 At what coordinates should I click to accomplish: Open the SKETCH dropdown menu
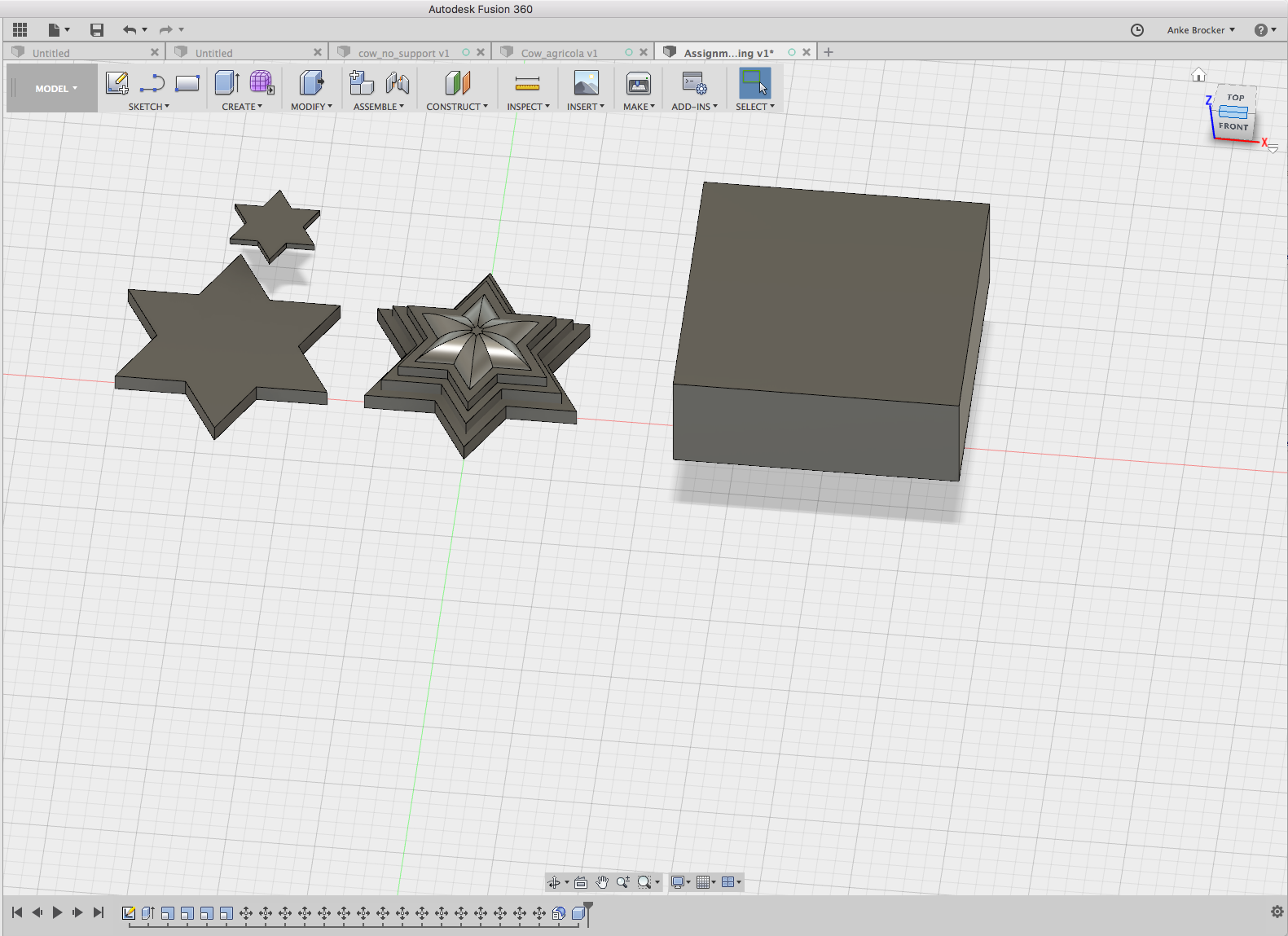tap(149, 107)
